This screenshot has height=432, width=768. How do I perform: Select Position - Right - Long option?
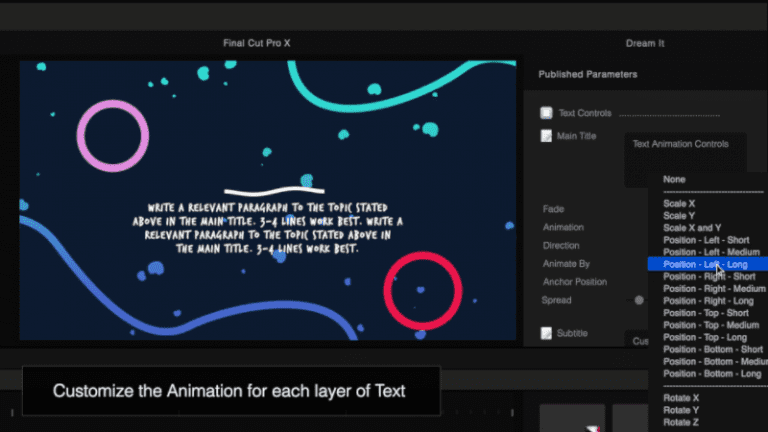coord(708,301)
